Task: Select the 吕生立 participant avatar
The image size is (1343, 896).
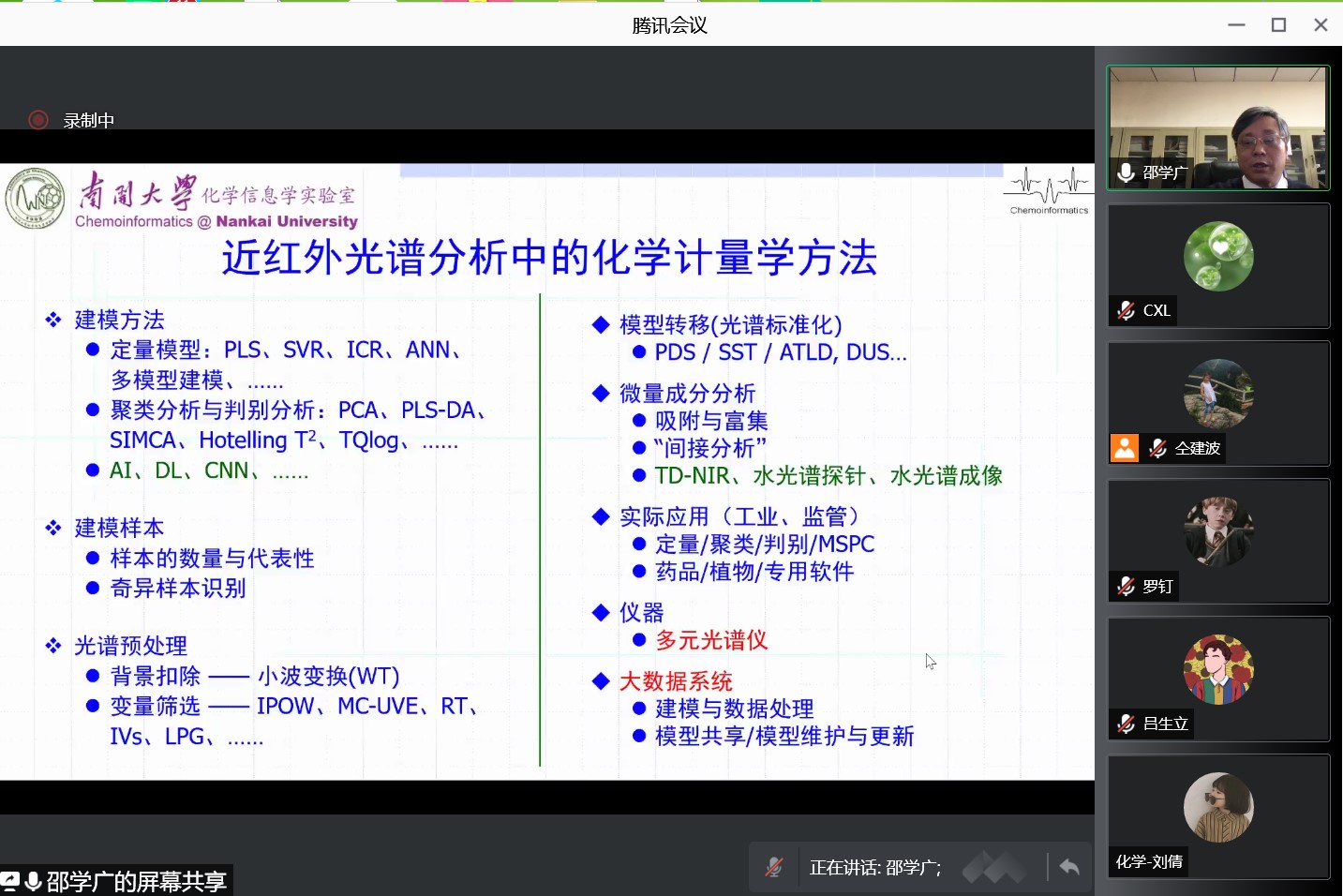Action: pos(1218,669)
